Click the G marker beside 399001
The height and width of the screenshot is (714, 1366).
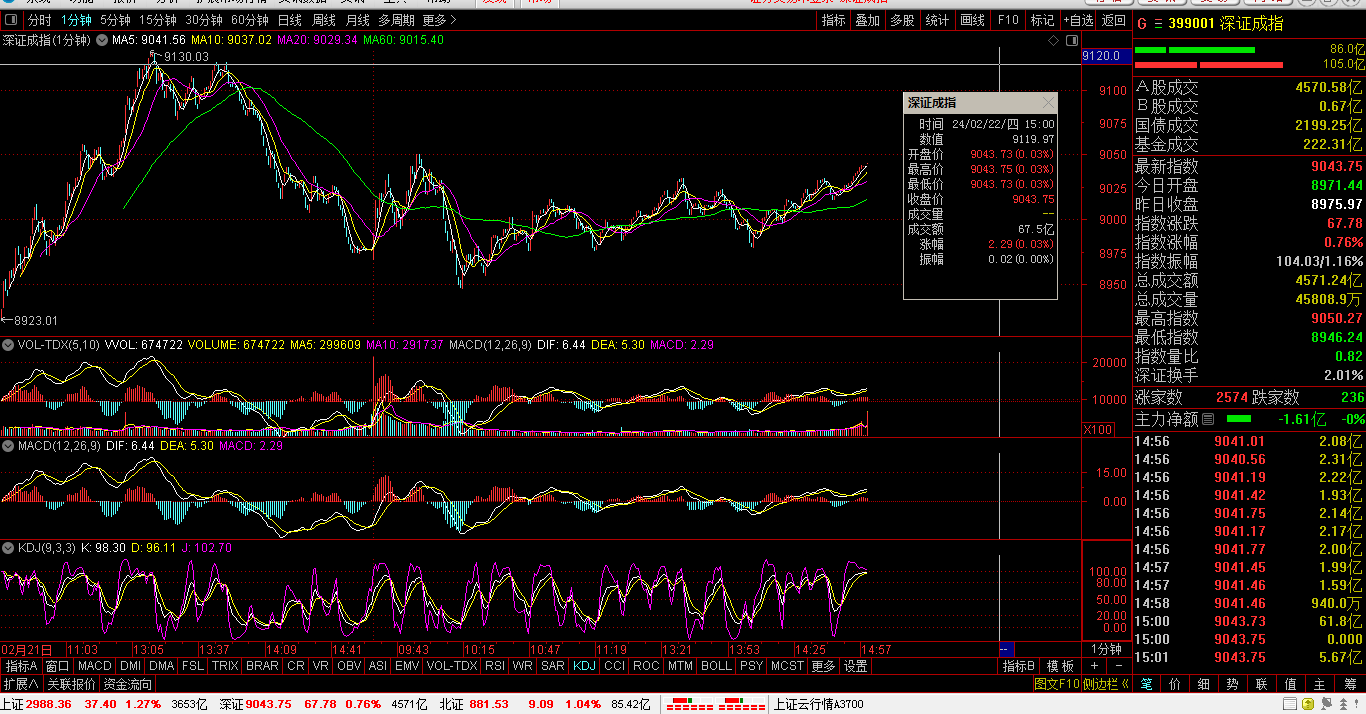point(1142,23)
